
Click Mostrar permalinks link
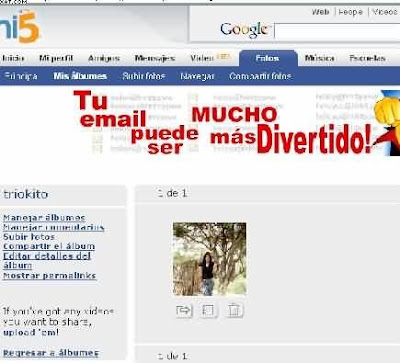coord(50,276)
